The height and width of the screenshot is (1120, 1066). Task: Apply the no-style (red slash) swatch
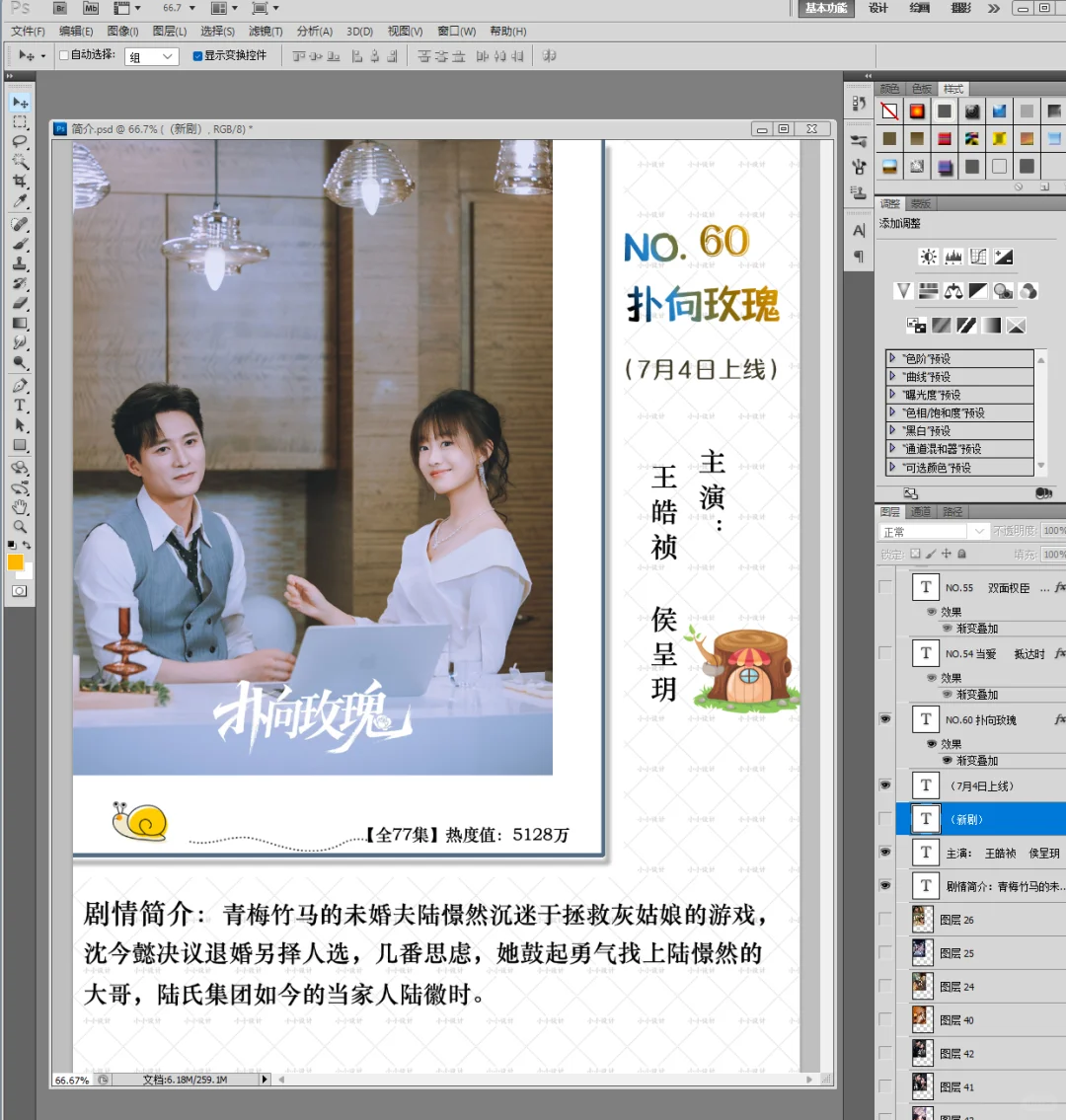[x=889, y=112]
